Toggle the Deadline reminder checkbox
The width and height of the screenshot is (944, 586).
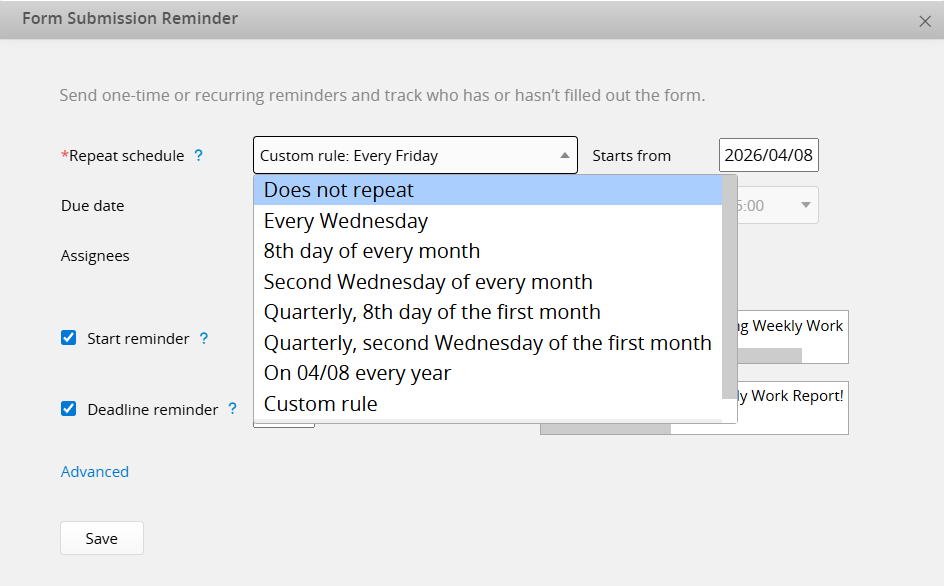[x=69, y=408]
